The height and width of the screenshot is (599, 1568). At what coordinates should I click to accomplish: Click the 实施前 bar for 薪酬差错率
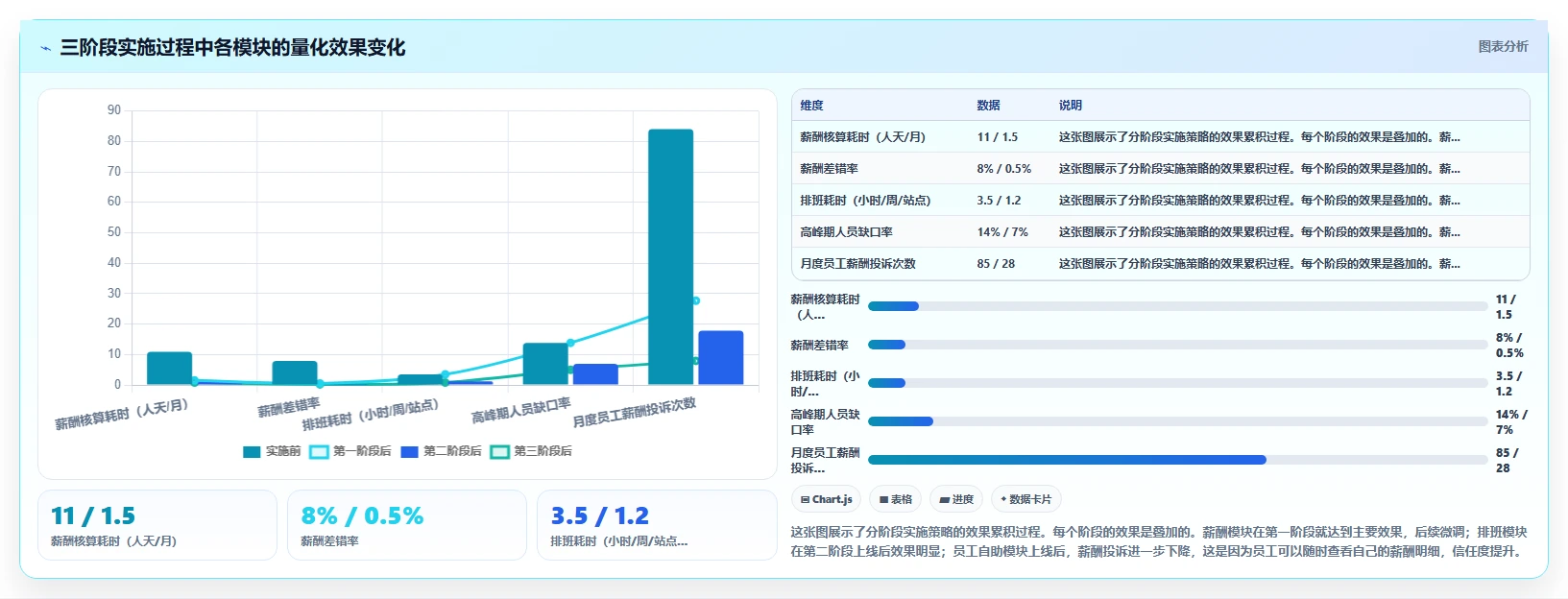point(295,373)
